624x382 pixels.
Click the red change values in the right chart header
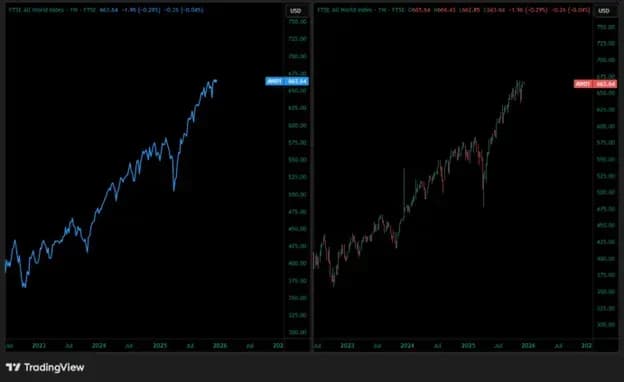[x=550, y=10]
